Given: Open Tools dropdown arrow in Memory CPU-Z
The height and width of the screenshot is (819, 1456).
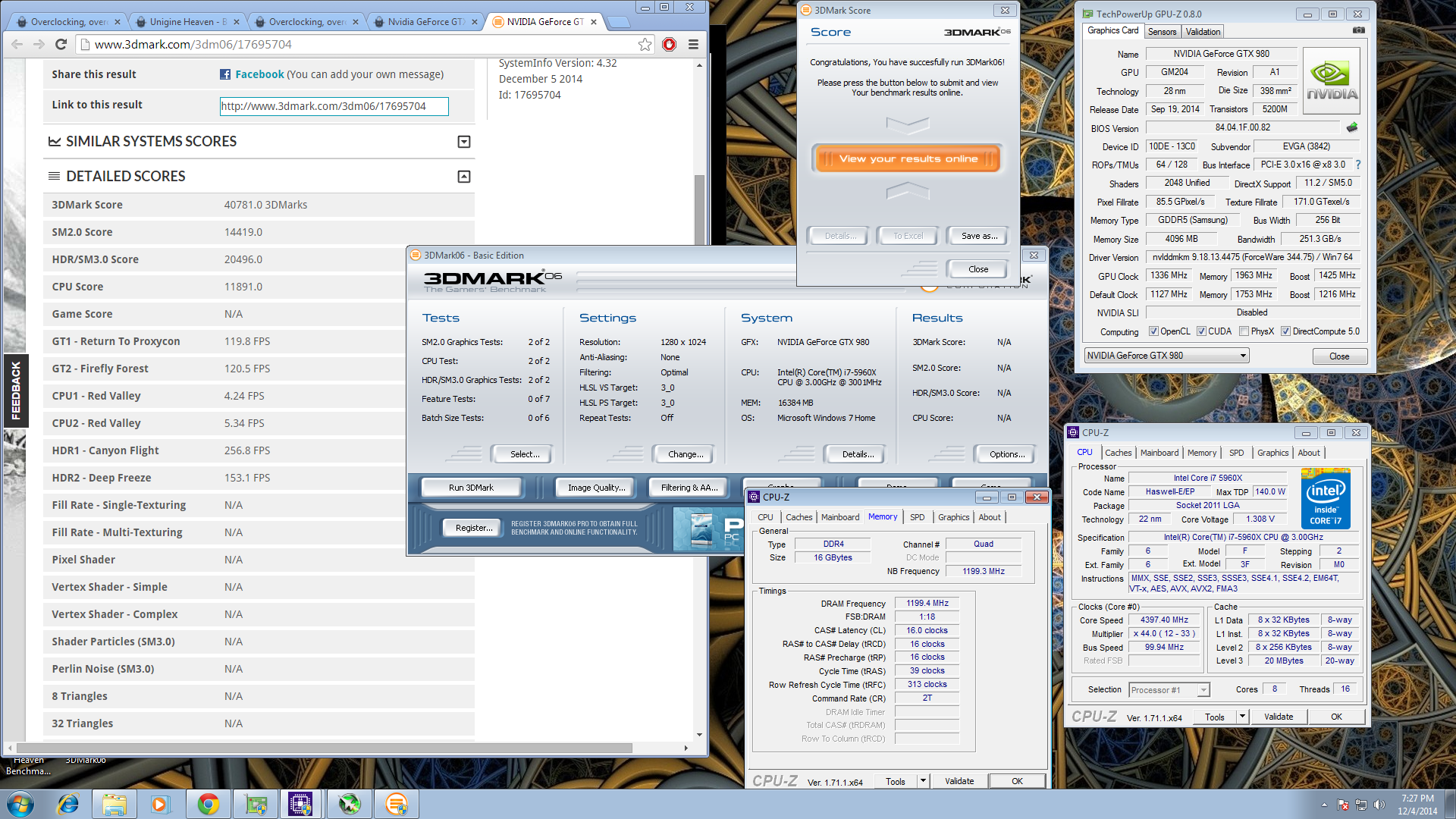Looking at the screenshot, I should point(923,781).
